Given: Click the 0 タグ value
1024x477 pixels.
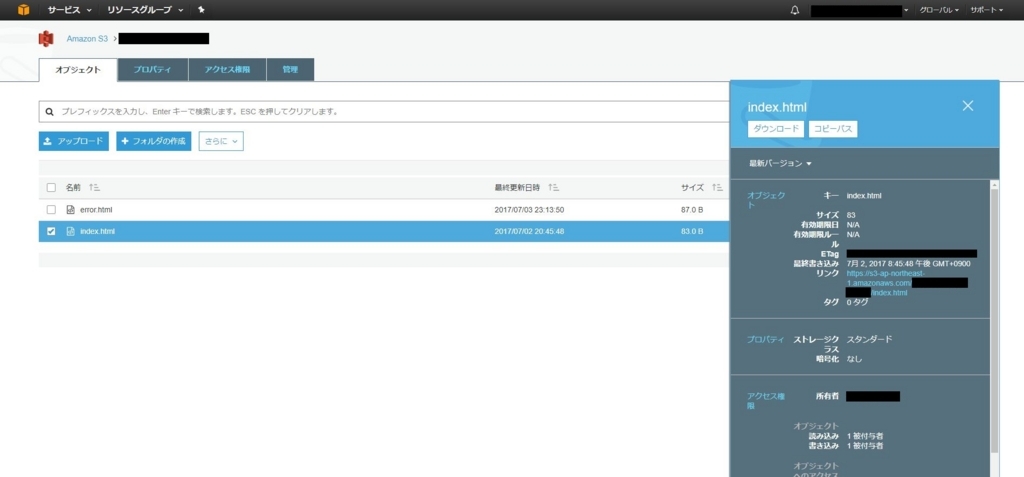Looking at the screenshot, I should coord(857,302).
